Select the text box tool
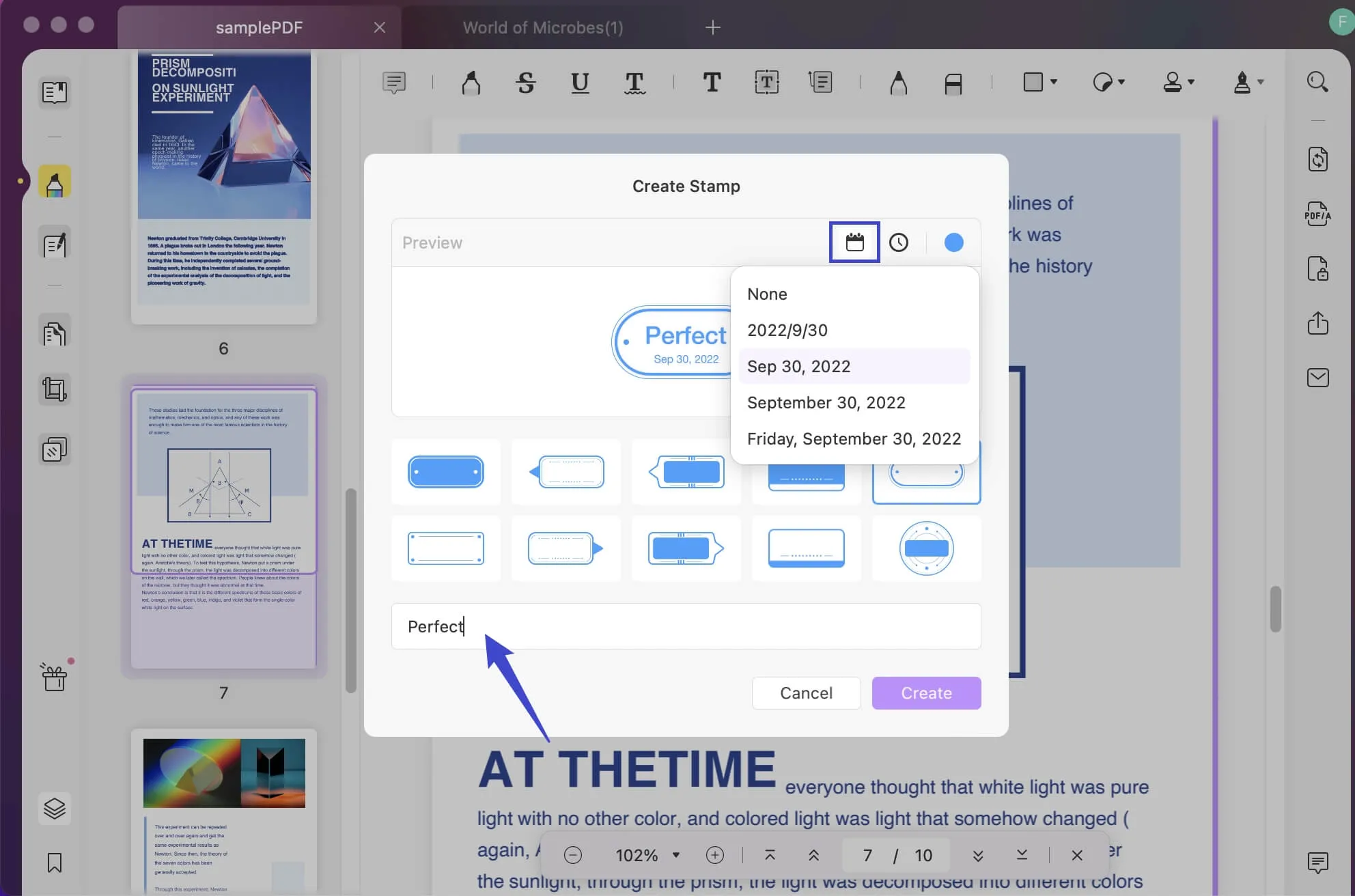This screenshot has height=896, width=1355. pyautogui.click(x=767, y=82)
